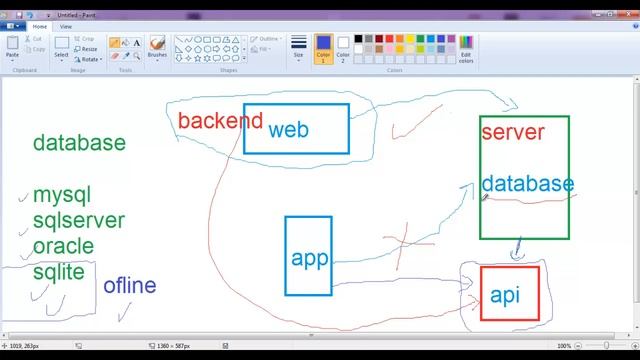Select the Text tool
The width and height of the screenshot is (640, 360).
pos(137,43)
